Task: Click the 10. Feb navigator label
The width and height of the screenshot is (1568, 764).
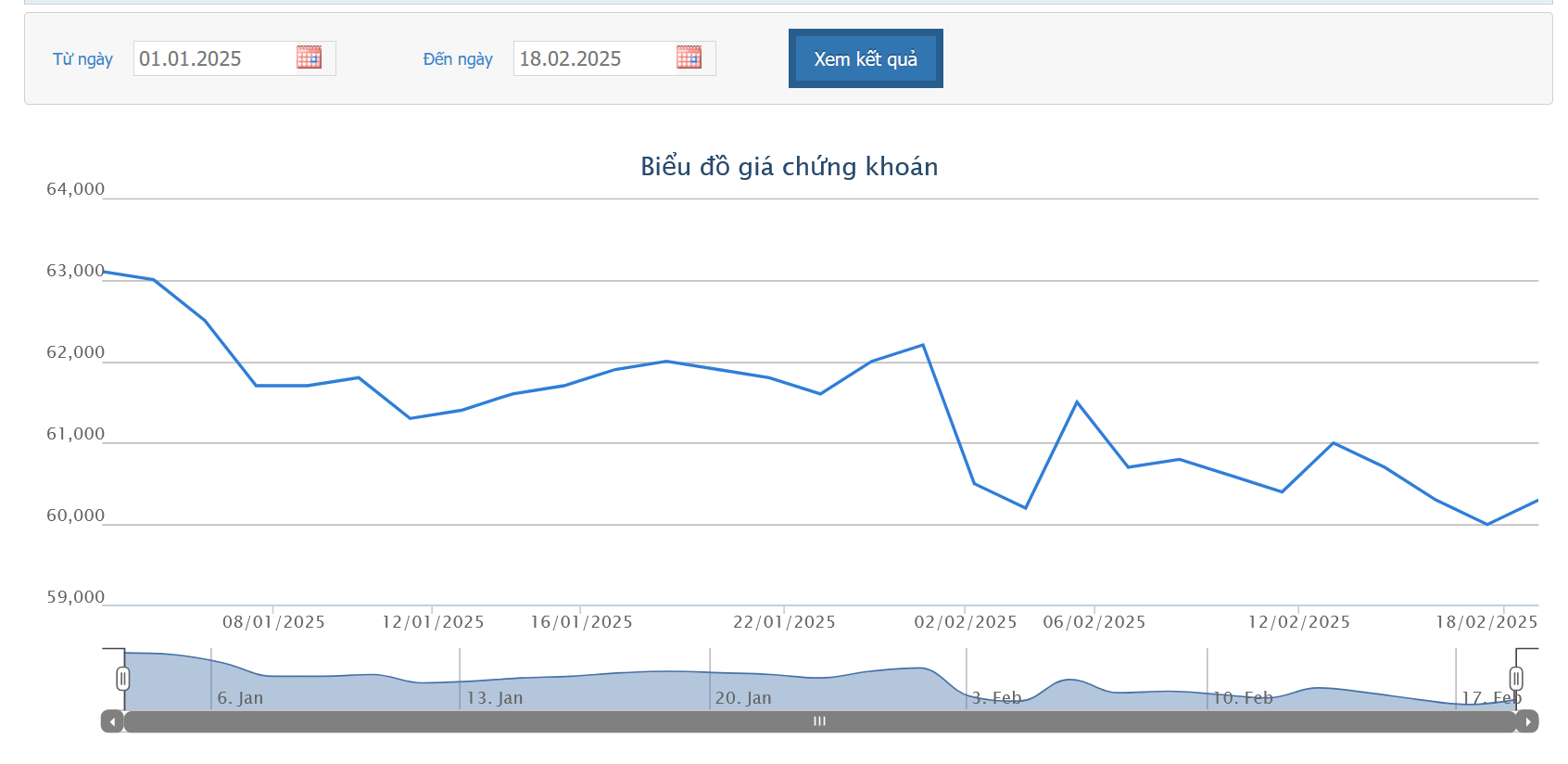Action: pyautogui.click(x=1243, y=698)
